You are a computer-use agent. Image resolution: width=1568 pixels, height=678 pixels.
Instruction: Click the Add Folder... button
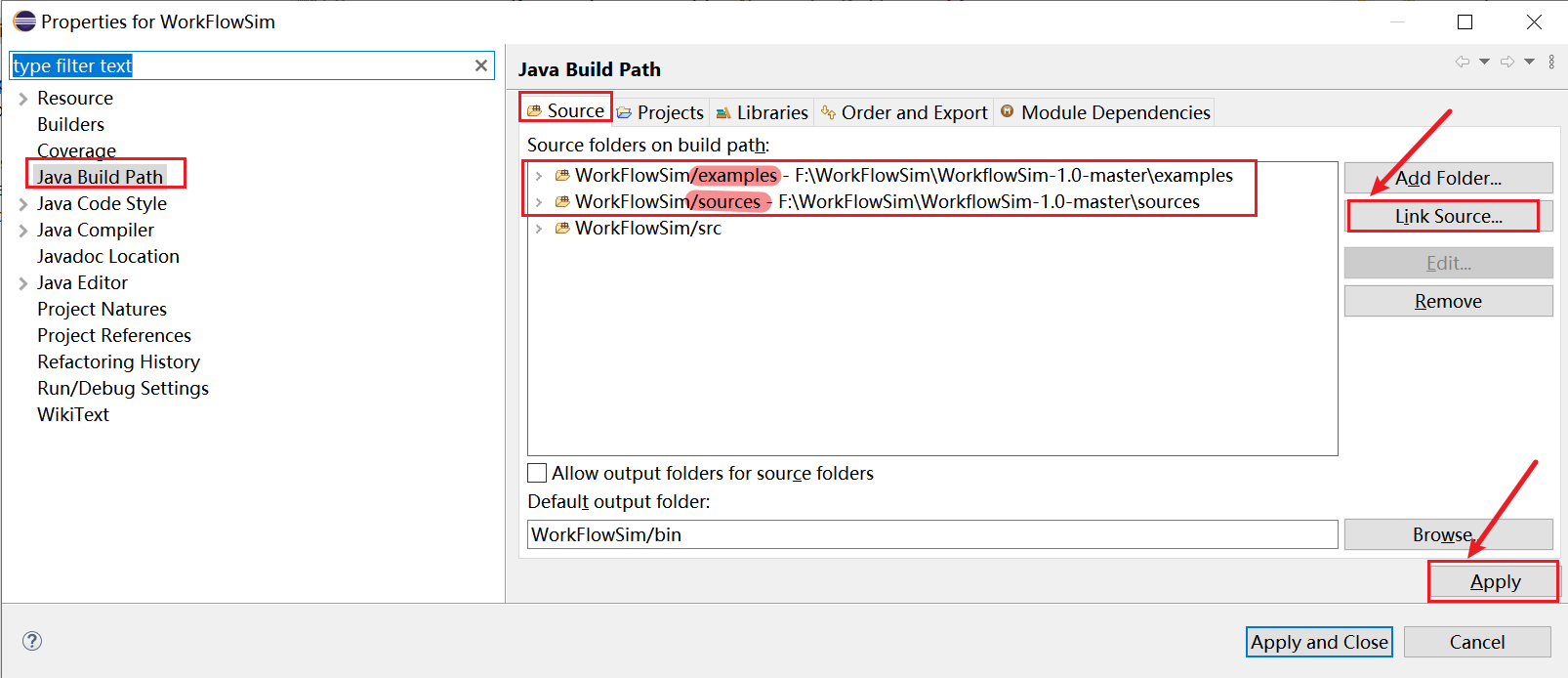(x=1448, y=178)
